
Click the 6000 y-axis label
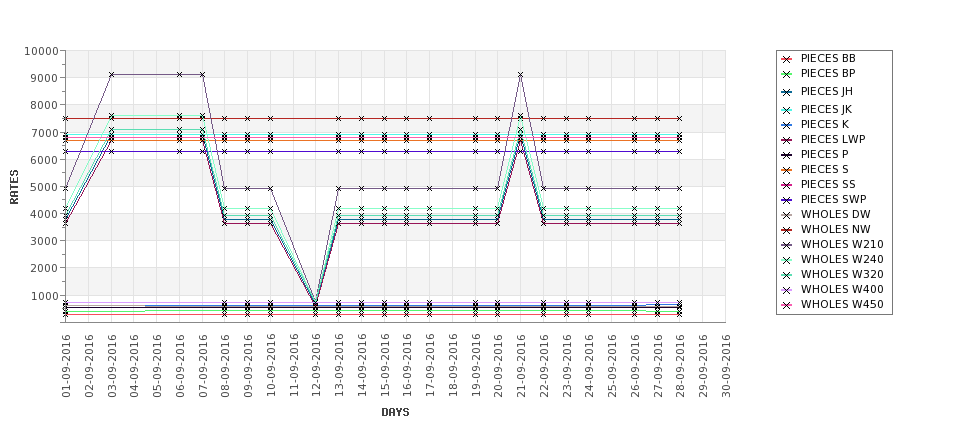(x=45, y=160)
